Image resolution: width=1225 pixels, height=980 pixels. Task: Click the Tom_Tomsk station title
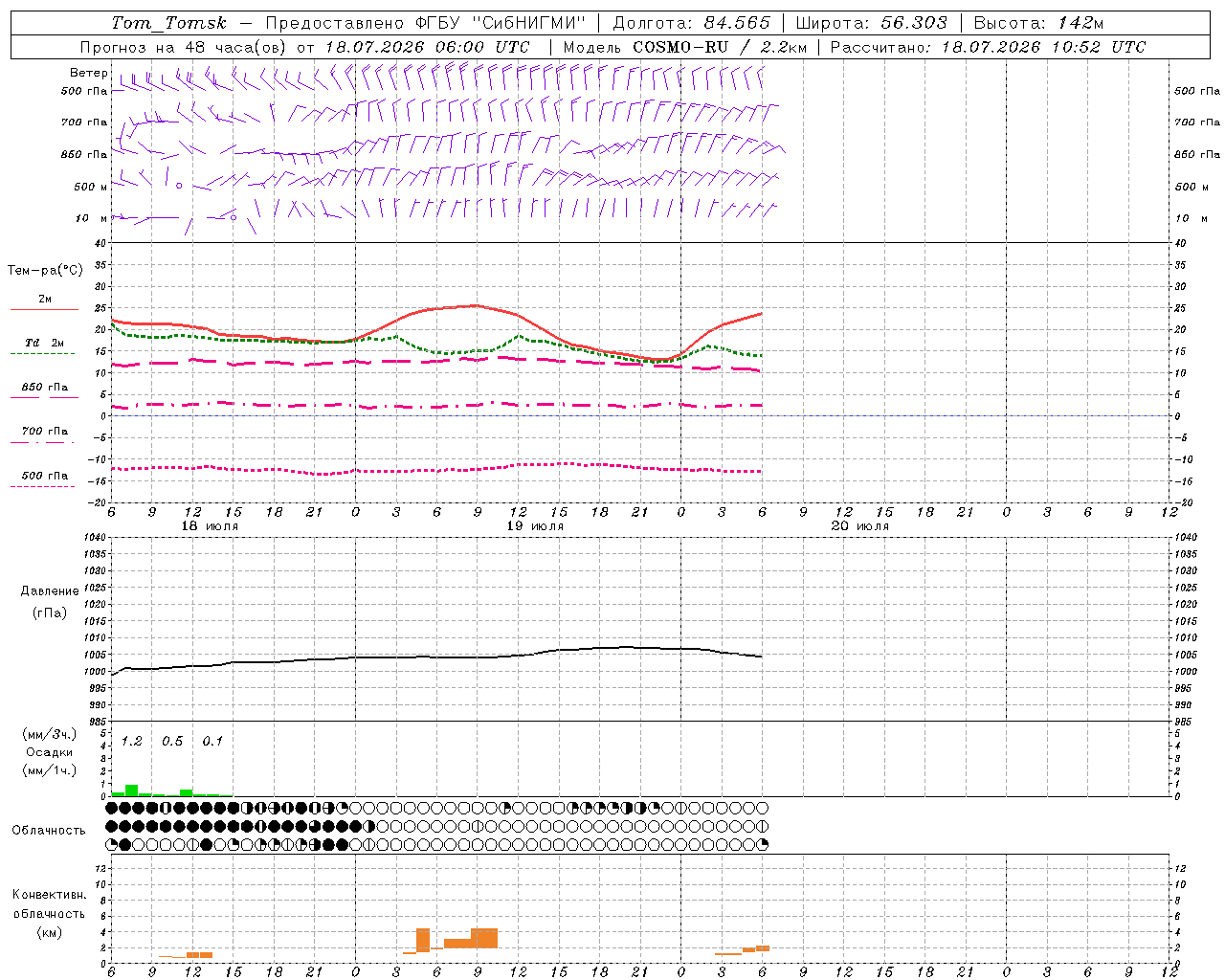(169, 23)
